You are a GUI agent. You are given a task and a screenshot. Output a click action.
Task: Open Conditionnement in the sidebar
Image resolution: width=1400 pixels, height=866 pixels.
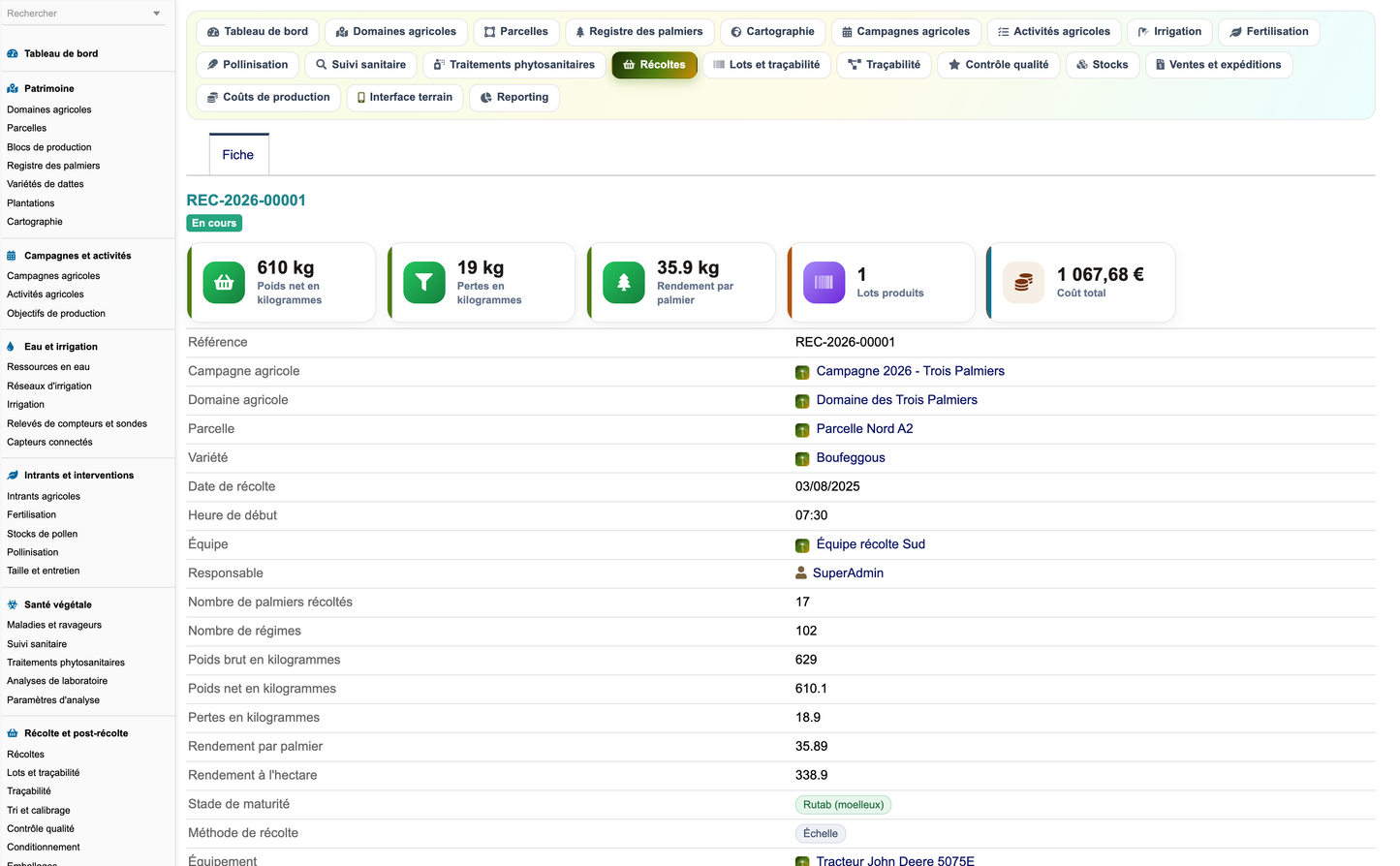[x=44, y=848]
